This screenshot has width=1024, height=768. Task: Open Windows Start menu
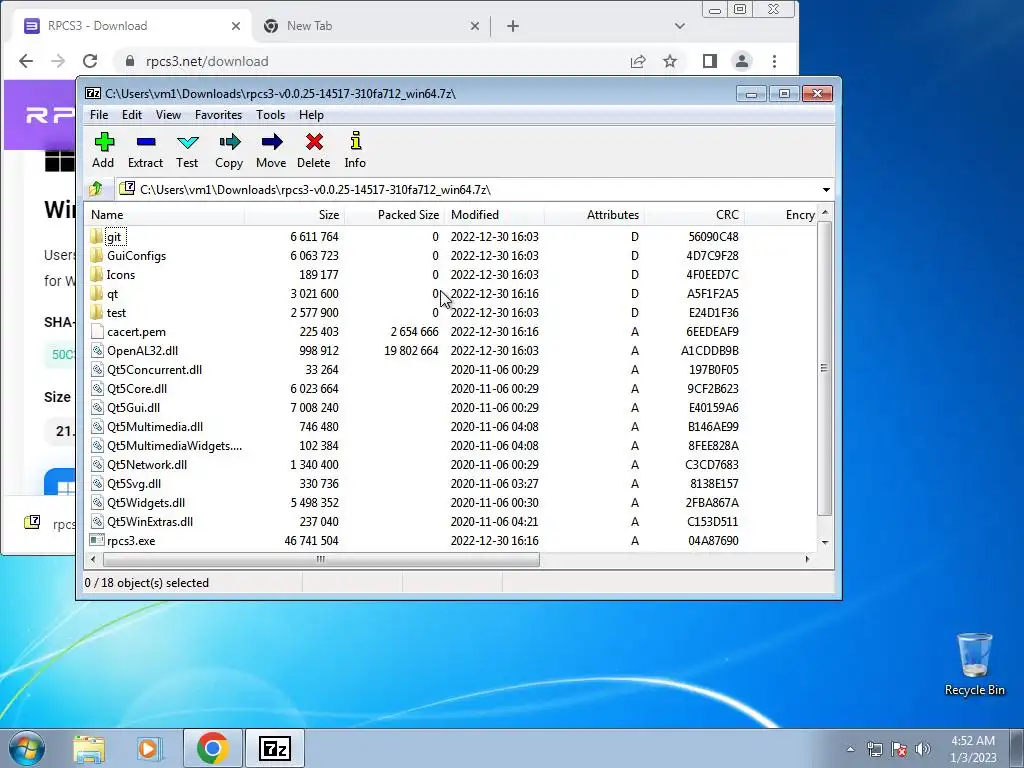point(27,748)
